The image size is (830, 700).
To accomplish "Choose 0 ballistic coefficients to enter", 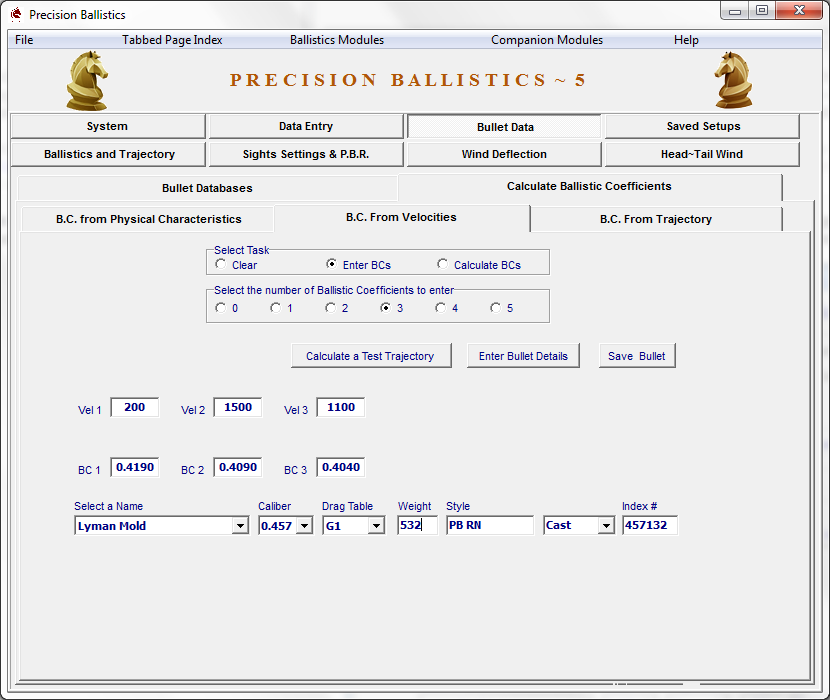I will (221, 308).
